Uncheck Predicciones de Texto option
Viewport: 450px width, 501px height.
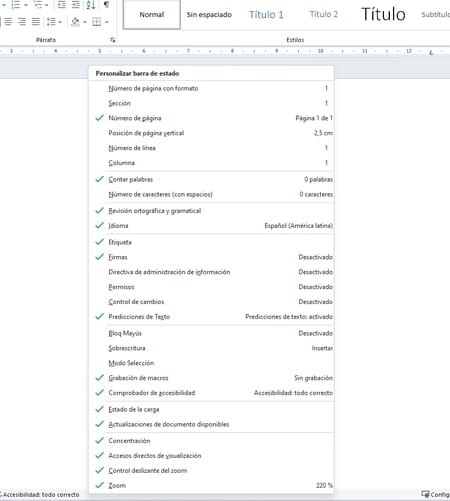tap(212, 317)
